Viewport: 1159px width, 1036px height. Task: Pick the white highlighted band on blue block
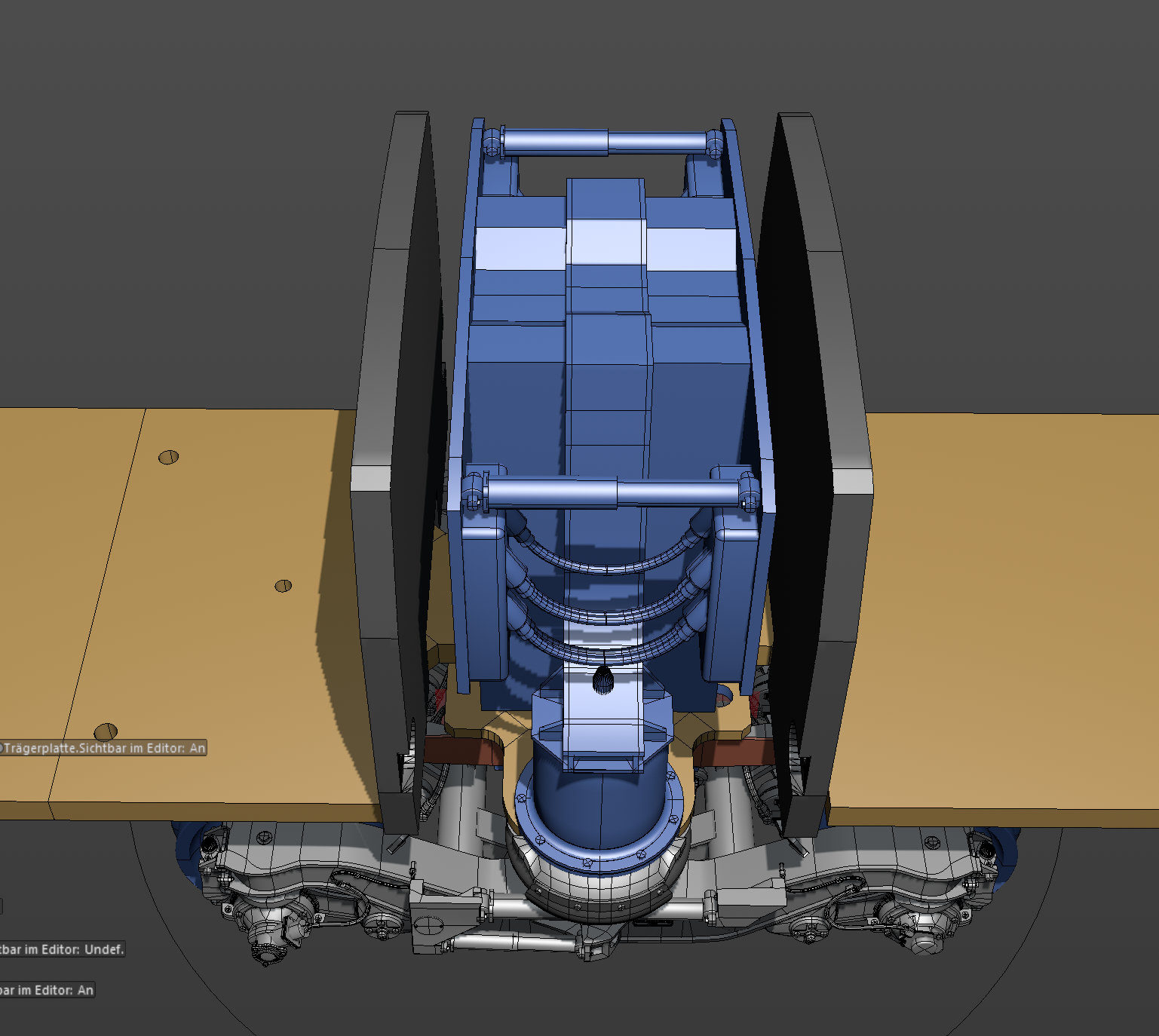[606, 245]
